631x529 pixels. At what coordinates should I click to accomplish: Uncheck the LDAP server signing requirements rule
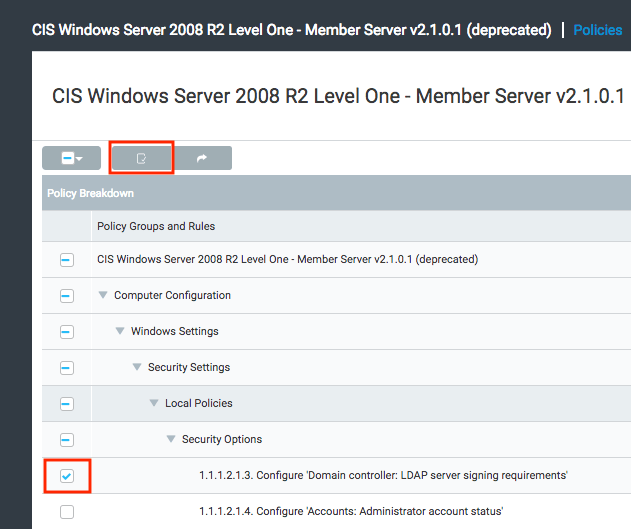[67, 476]
